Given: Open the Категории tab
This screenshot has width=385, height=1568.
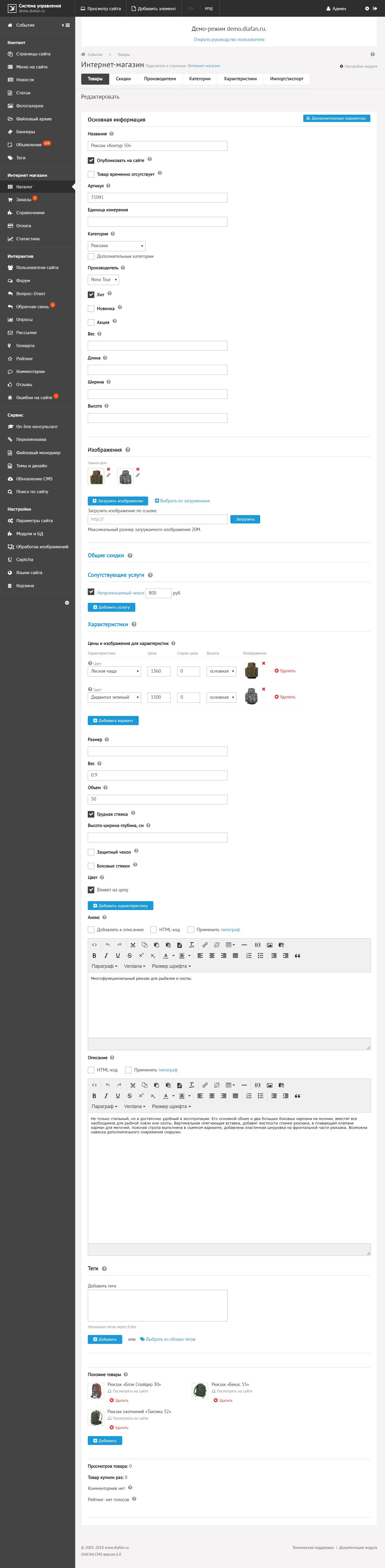Looking at the screenshot, I should (x=200, y=79).
